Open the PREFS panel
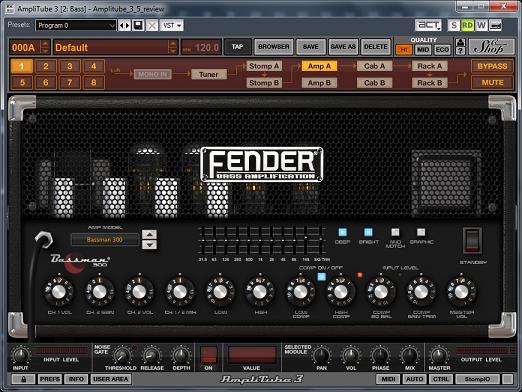This screenshot has height=392, width=522. [50, 379]
